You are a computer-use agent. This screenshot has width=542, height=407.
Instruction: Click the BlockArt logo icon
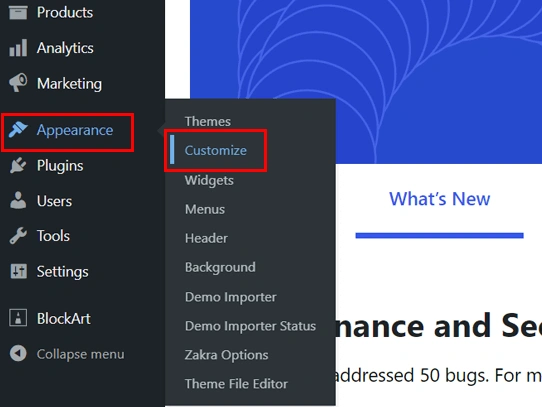[18, 318]
